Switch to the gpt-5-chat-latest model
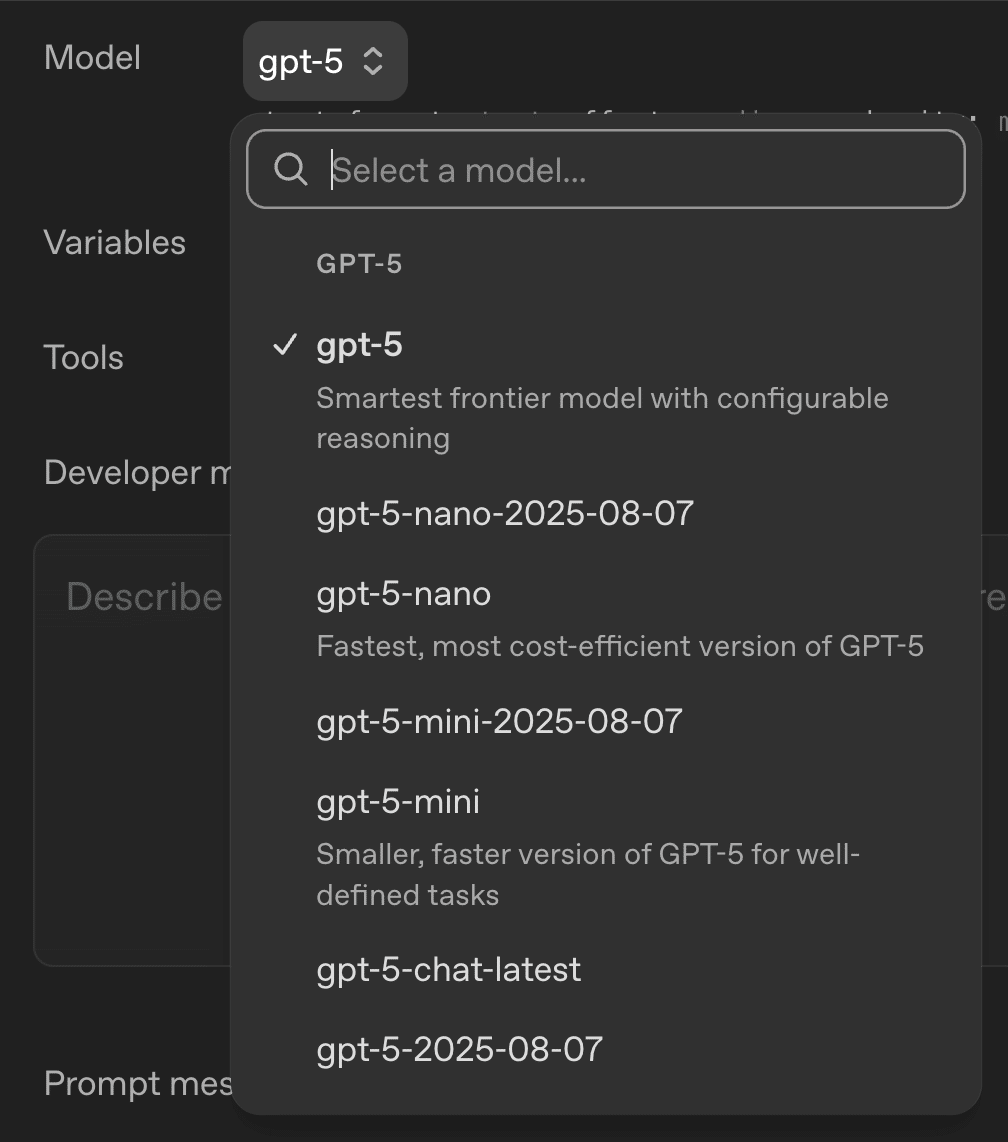Viewport: 1008px width, 1142px height. pyautogui.click(x=448, y=969)
